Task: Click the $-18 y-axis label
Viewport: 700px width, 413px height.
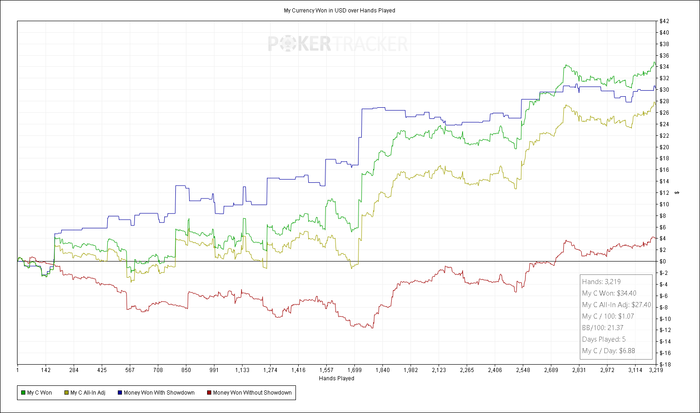Action: [665, 365]
